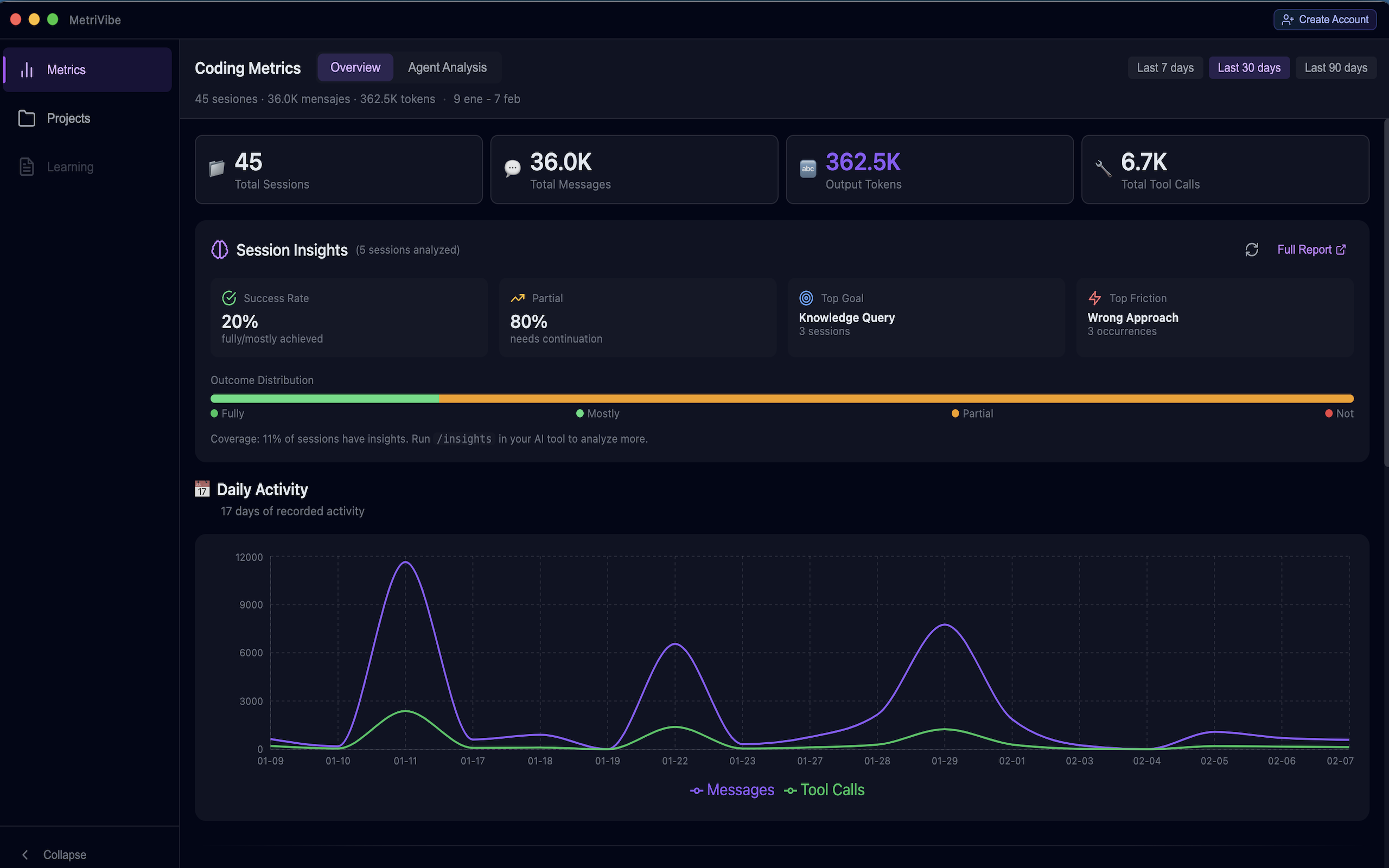Click the Top Friction lightning icon
The height and width of the screenshot is (868, 1389).
(1095, 298)
